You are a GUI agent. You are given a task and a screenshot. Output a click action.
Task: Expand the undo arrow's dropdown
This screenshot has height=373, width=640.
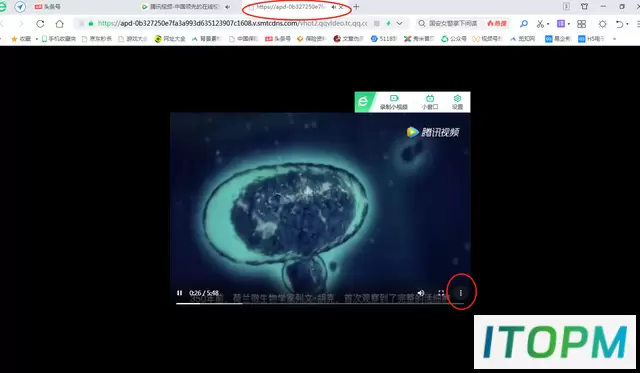coord(628,24)
